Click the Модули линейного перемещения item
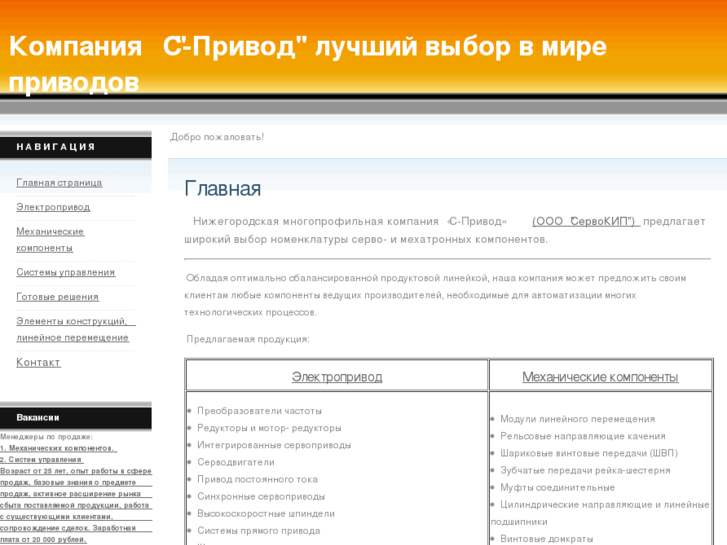 click(x=577, y=419)
